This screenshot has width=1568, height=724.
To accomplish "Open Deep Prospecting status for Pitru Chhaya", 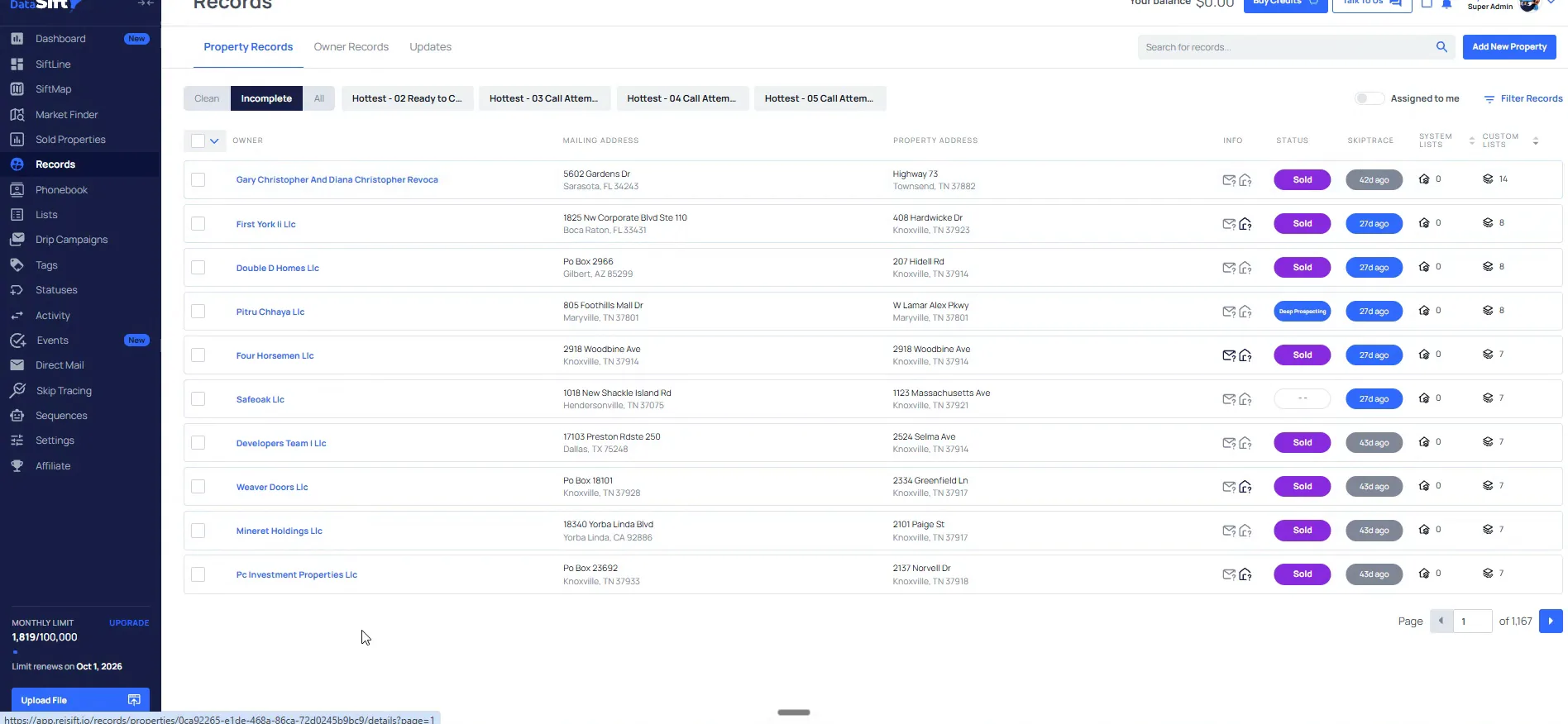I will (x=1303, y=312).
